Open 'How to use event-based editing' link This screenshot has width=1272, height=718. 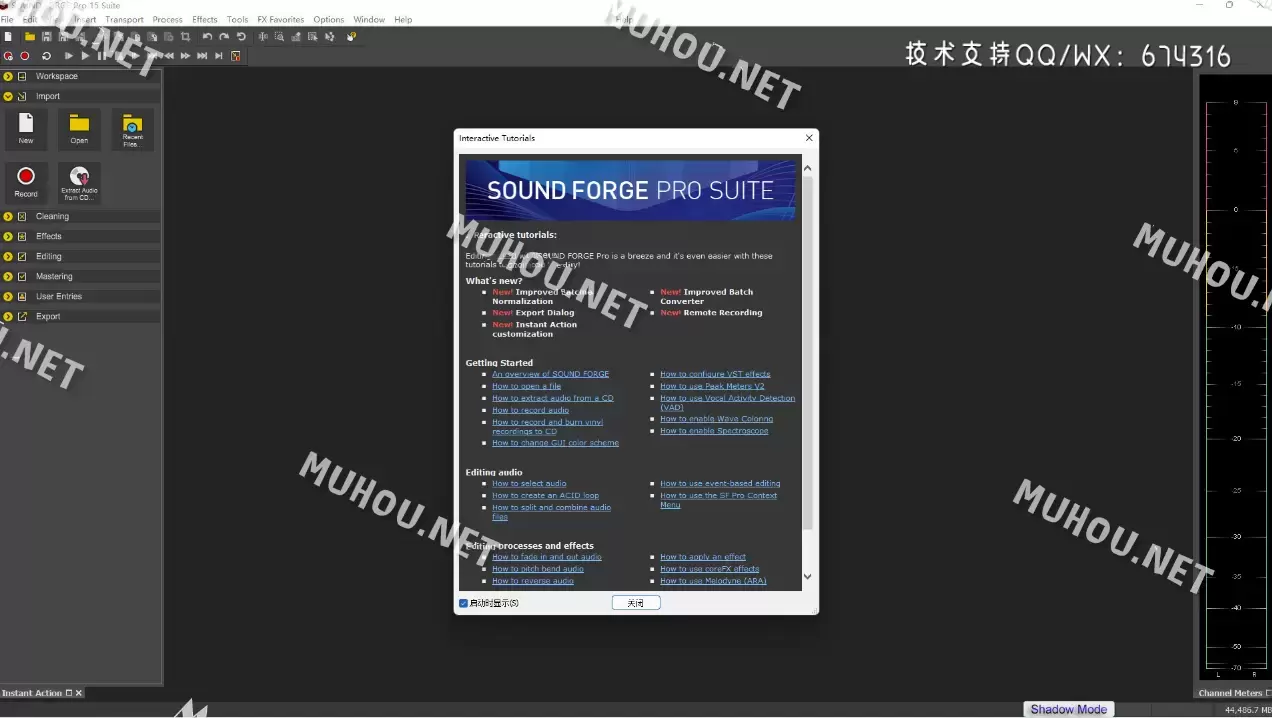point(720,483)
